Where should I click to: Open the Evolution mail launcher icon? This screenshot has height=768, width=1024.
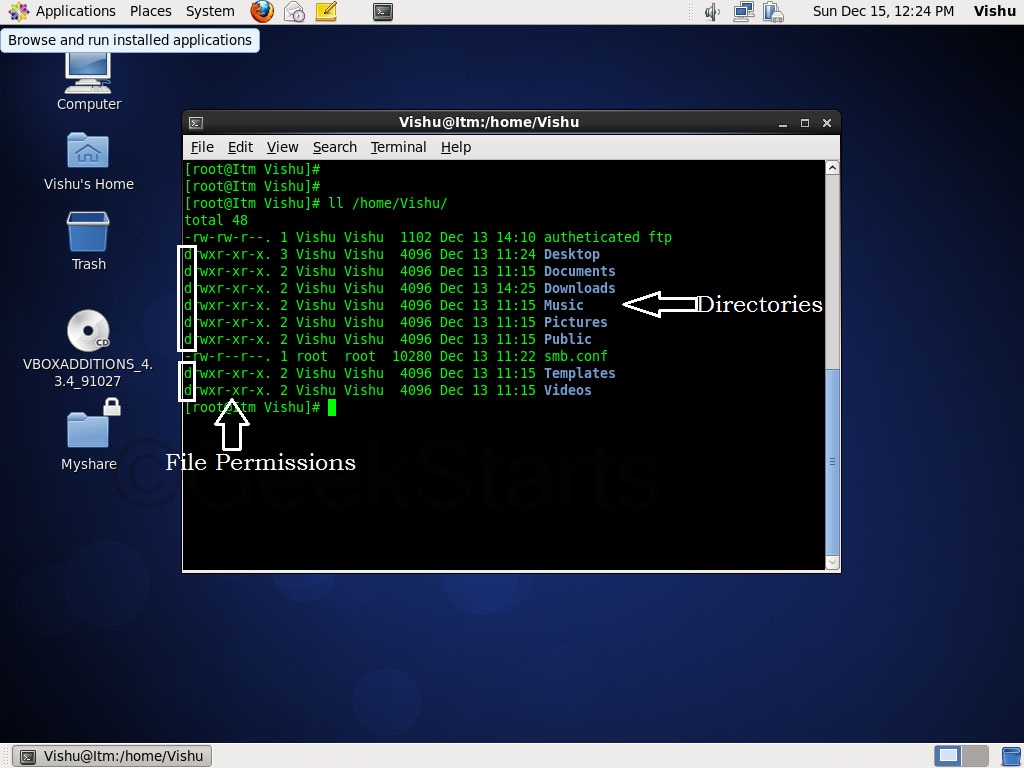[x=294, y=11]
